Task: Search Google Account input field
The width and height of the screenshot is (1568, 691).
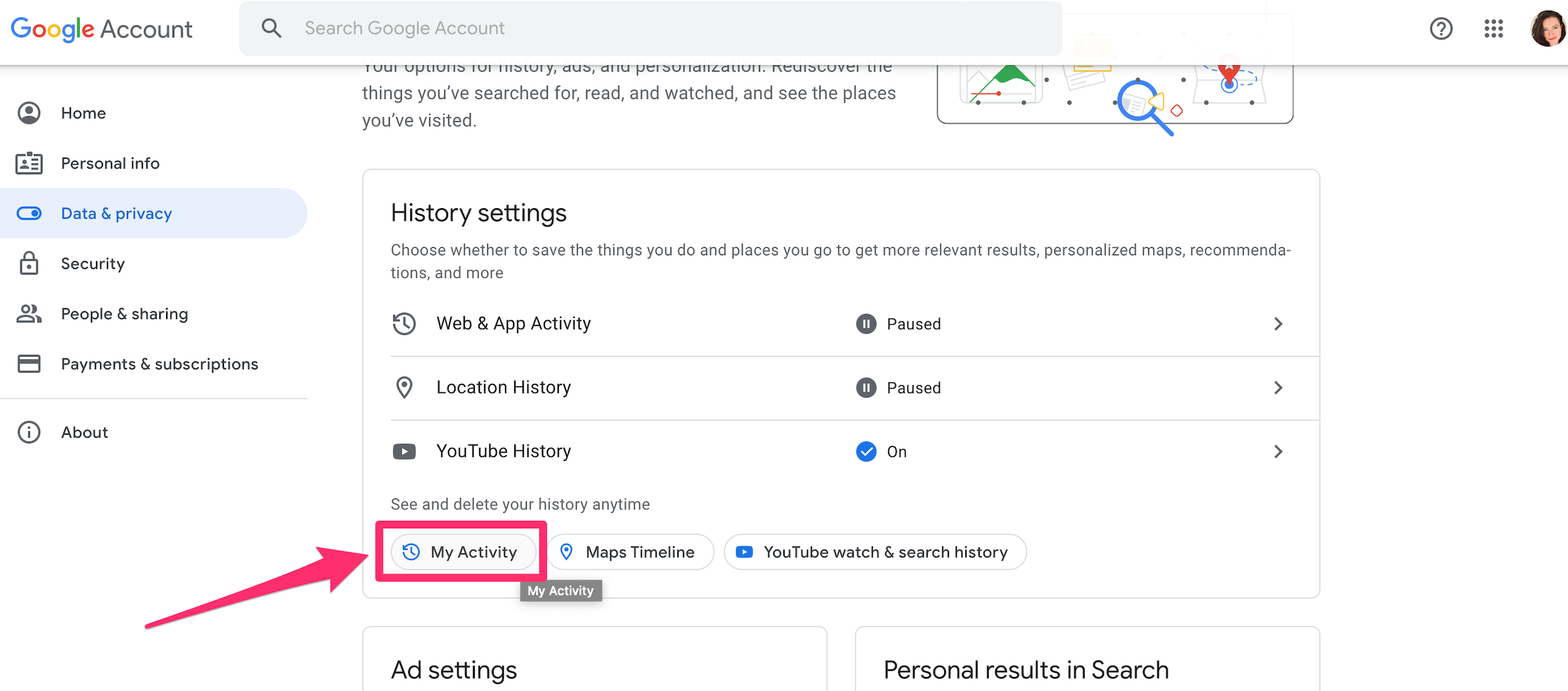Action: [649, 28]
